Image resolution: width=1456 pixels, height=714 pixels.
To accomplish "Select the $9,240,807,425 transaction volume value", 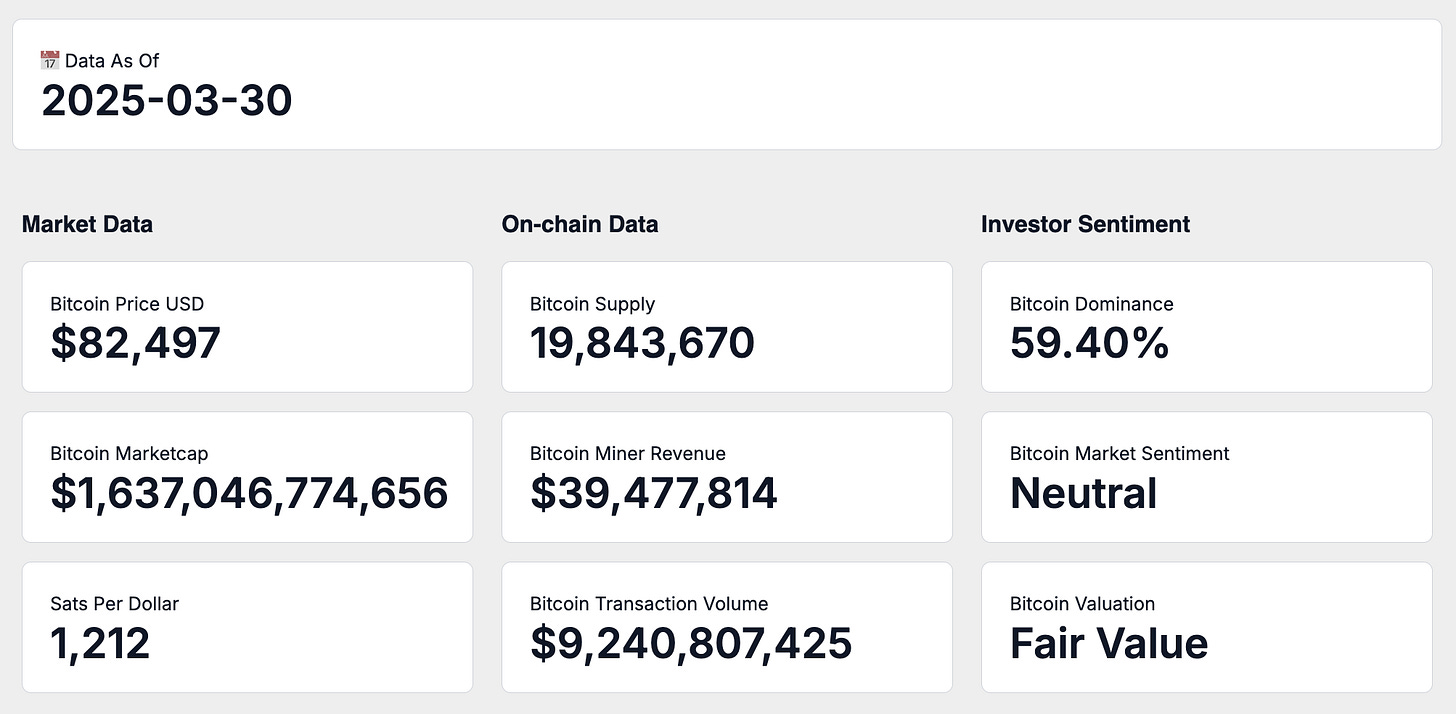I will pos(691,643).
